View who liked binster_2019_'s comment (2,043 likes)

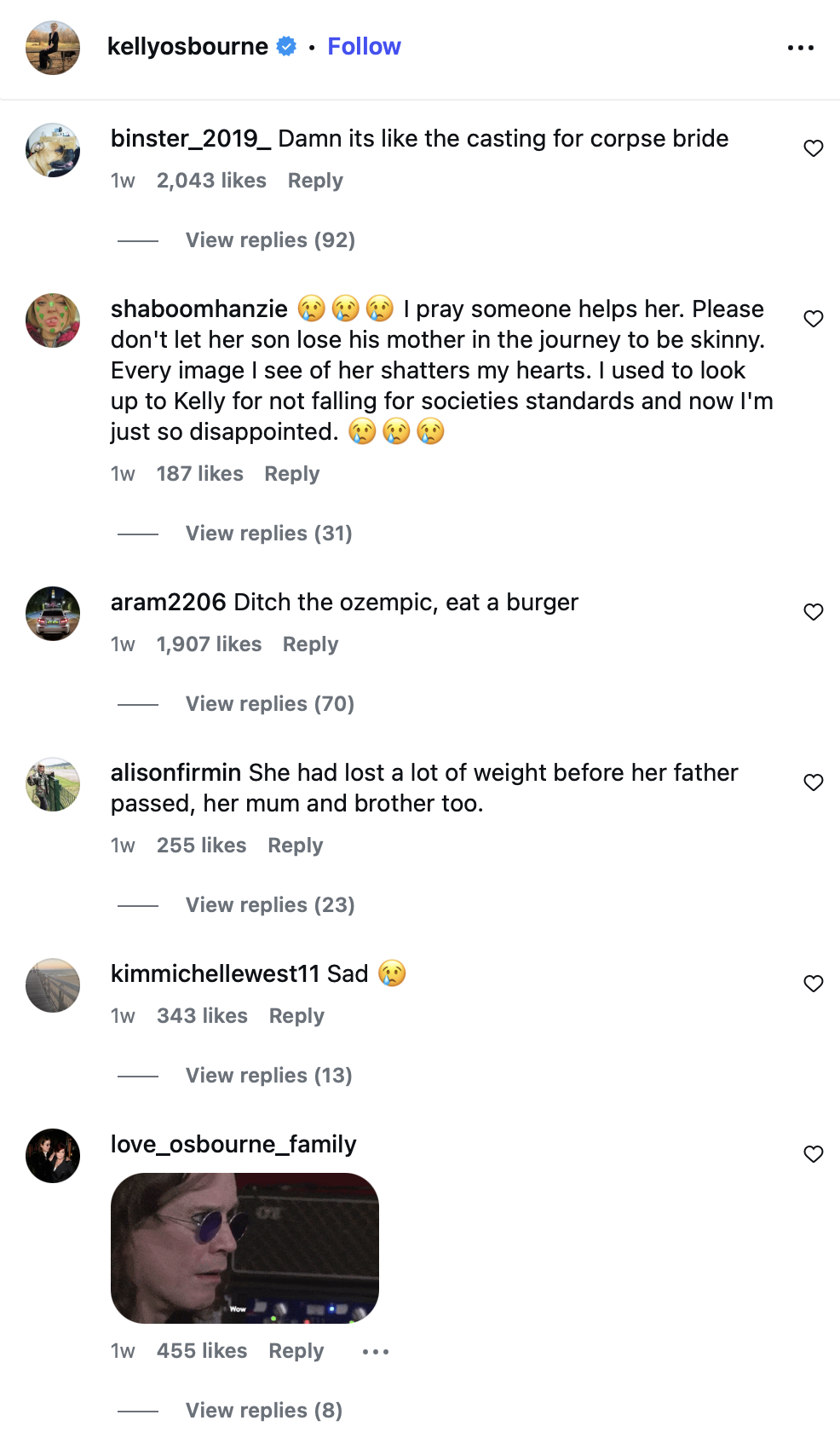[211, 181]
